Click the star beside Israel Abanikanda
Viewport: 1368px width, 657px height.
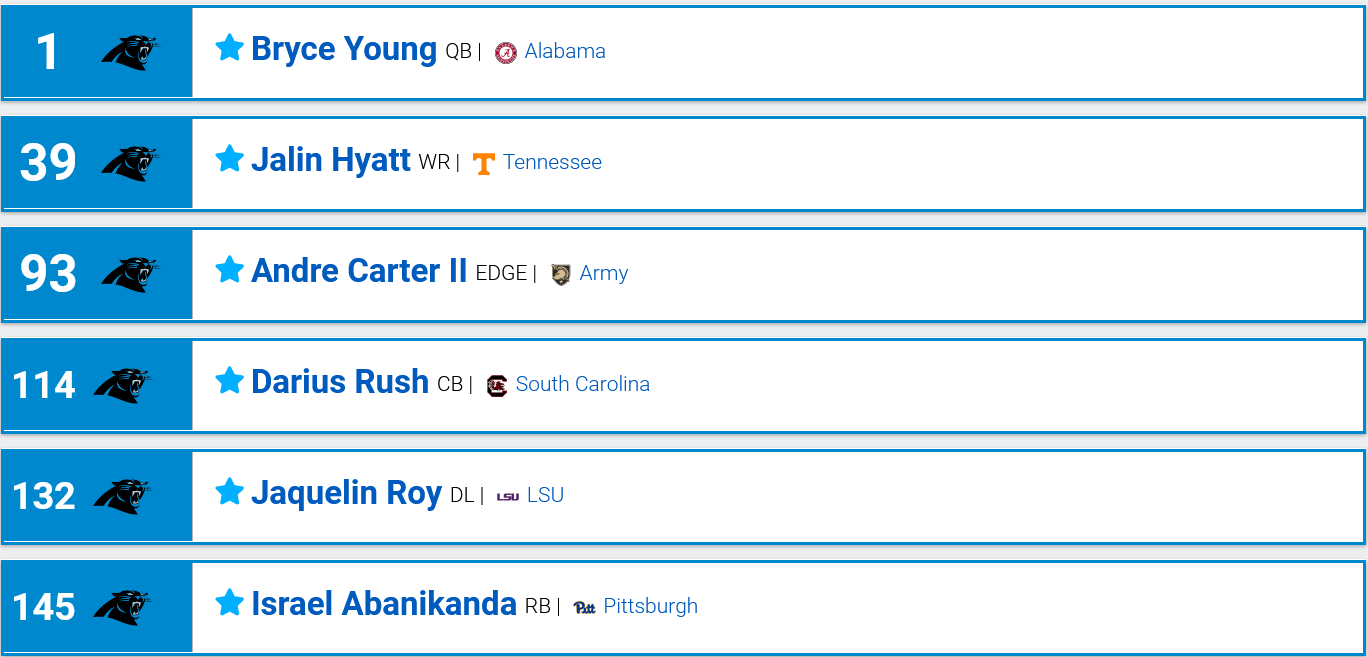(x=229, y=602)
